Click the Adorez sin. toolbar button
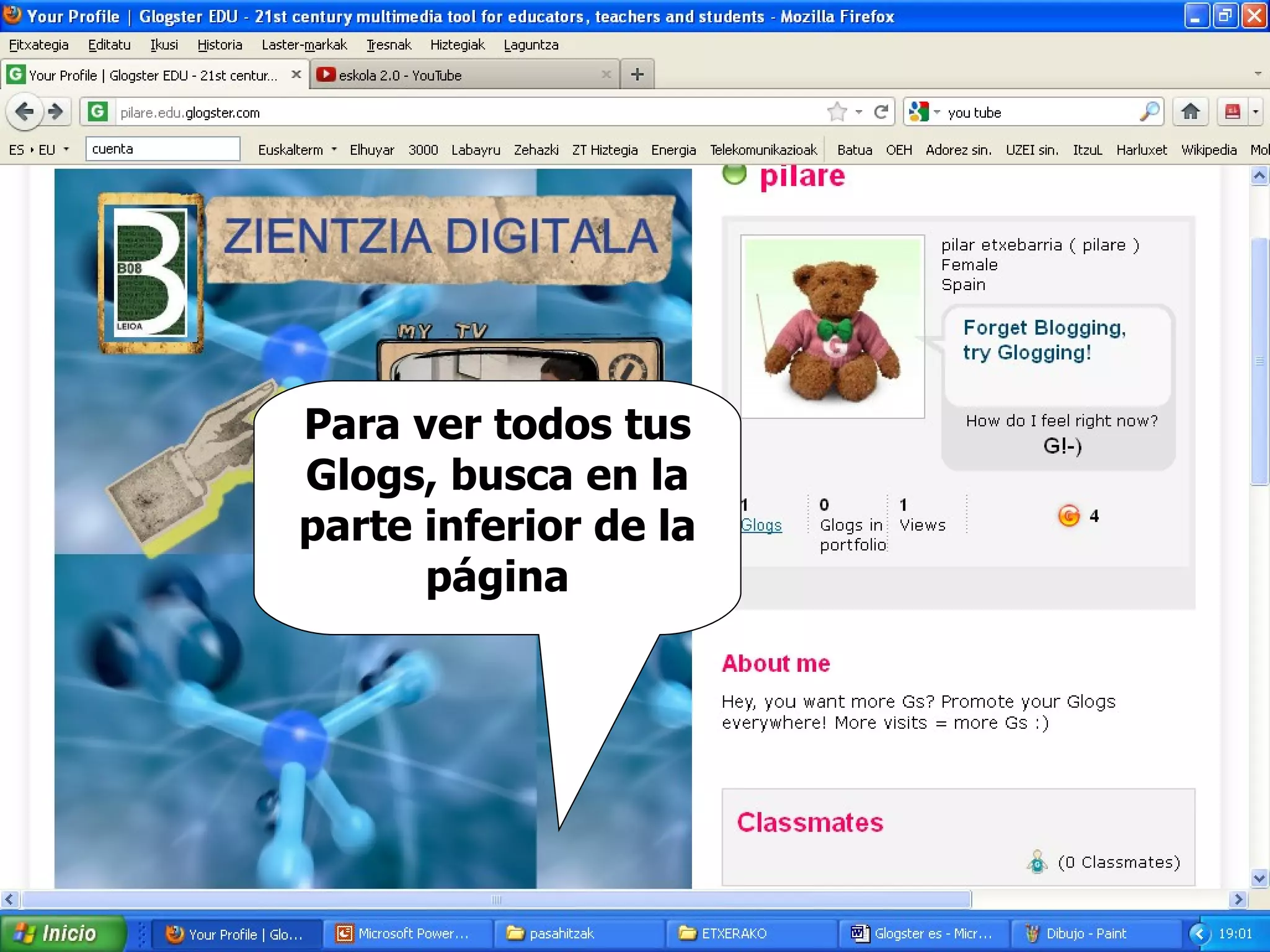Screen dimensions: 1270x952 (x=958, y=149)
